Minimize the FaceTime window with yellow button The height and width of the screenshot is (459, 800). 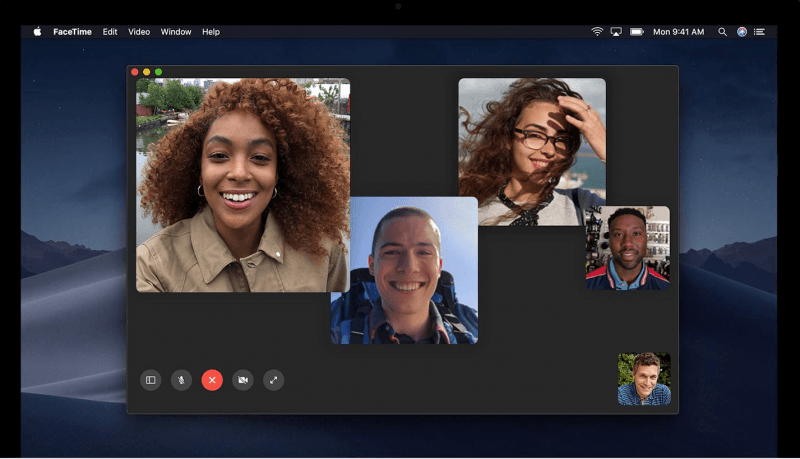pos(146,72)
